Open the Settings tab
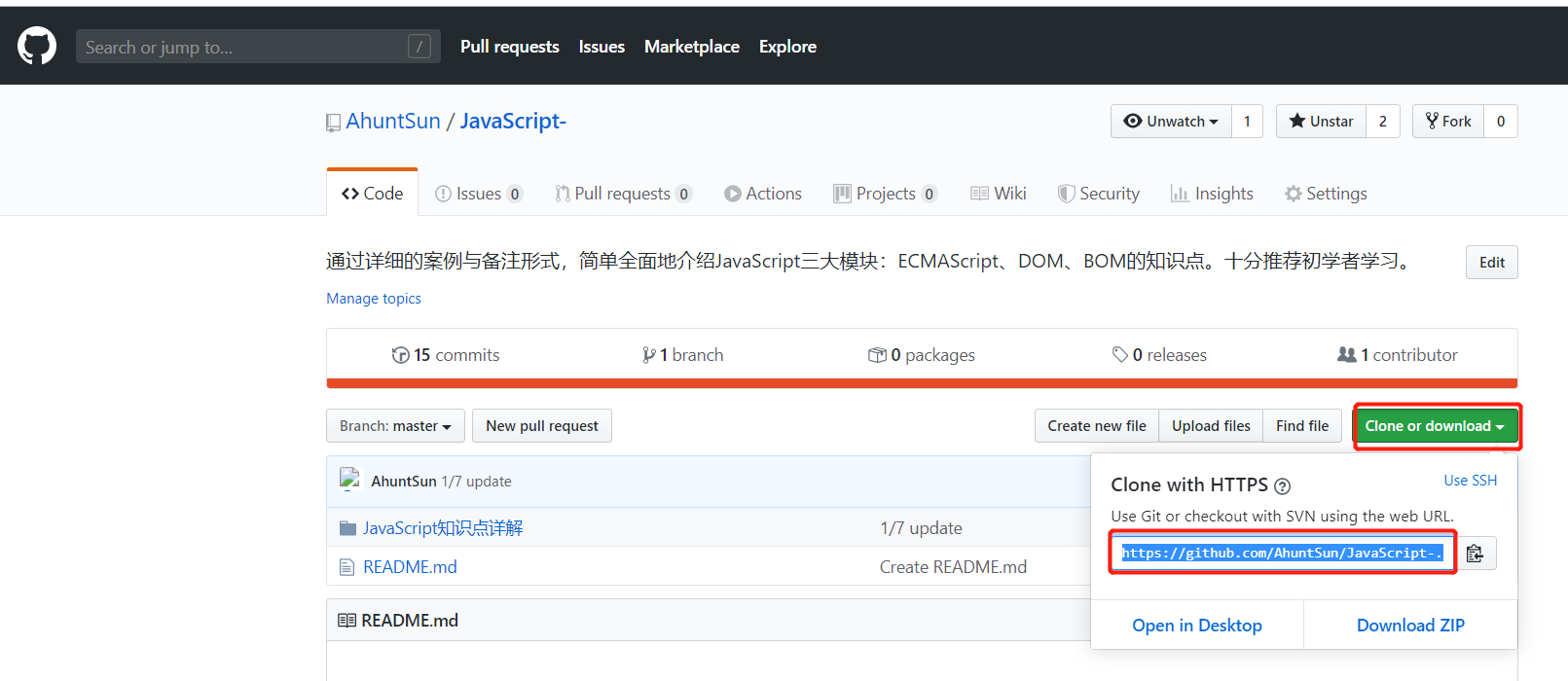Screen dimensions: 1568x681 1326,194
